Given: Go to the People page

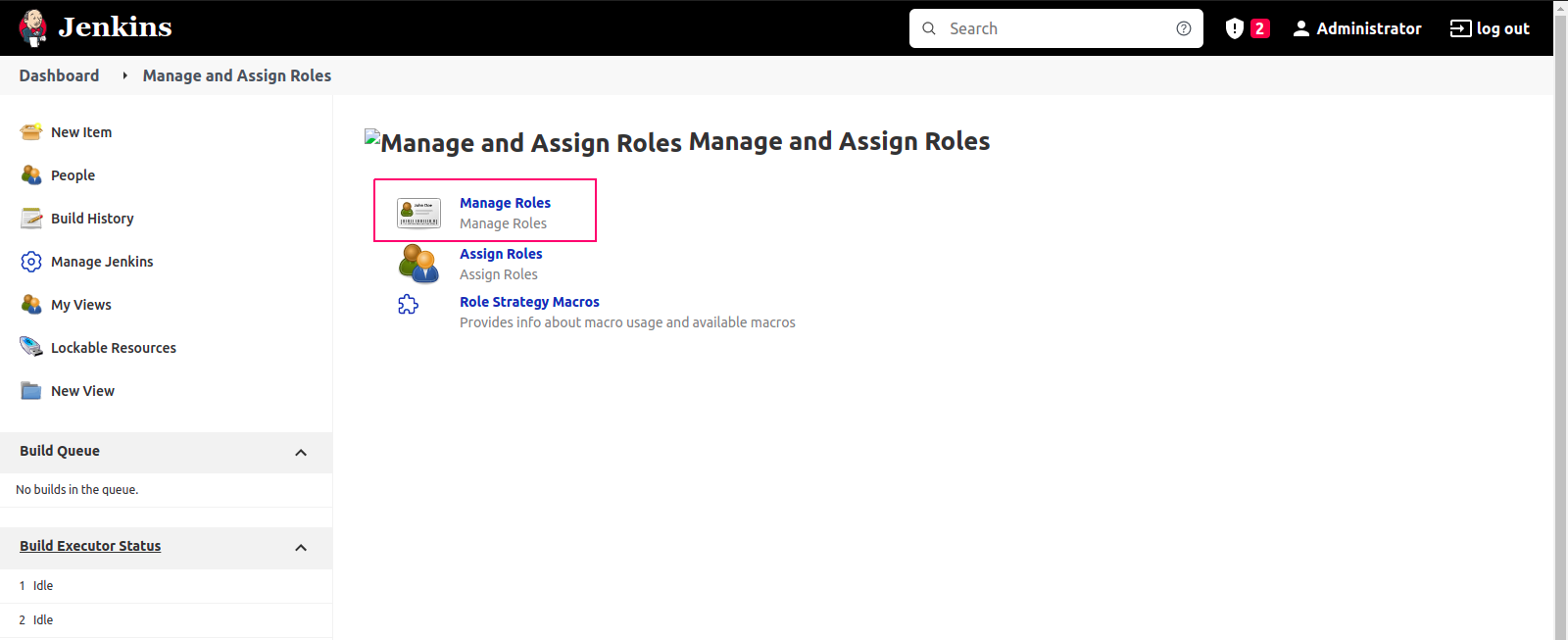Looking at the screenshot, I should click(73, 175).
